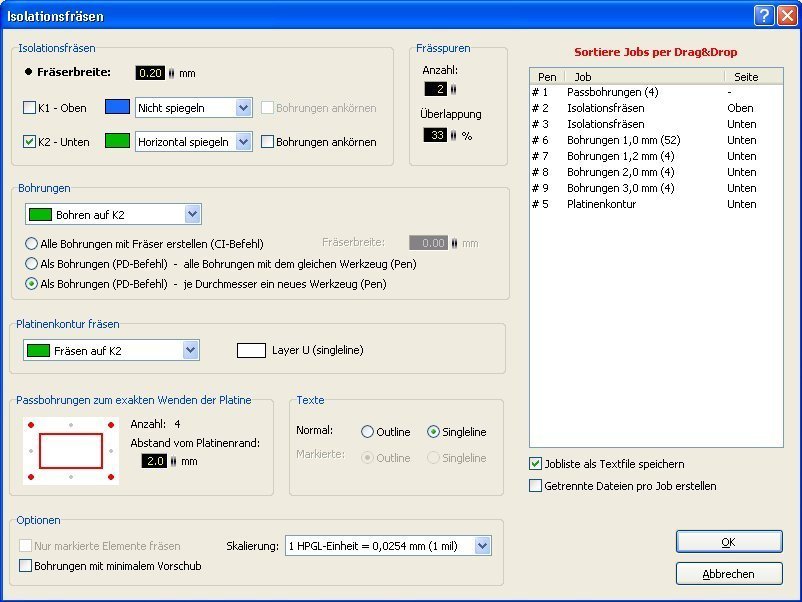Click the white Layer U singleline swatch
Screen dimensions: 802x602
tap(251, 350)
